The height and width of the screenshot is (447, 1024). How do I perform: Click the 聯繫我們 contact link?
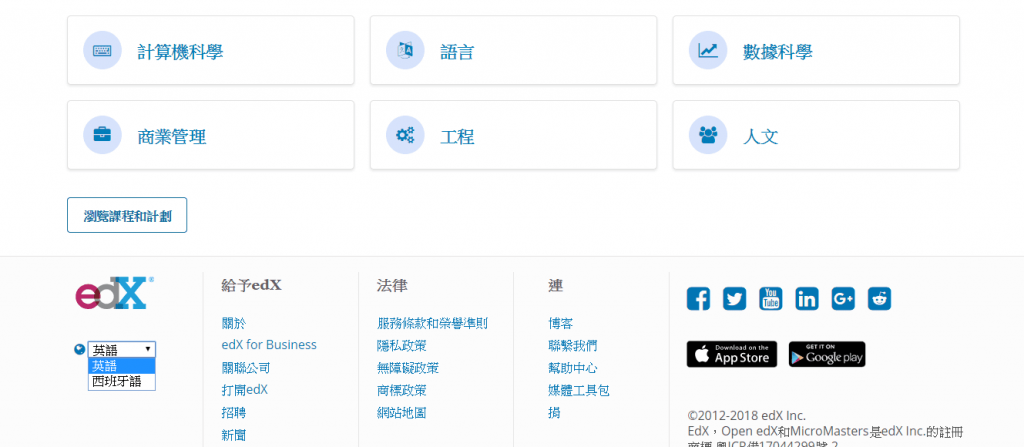pyautogui.click(x=572, y=345)
